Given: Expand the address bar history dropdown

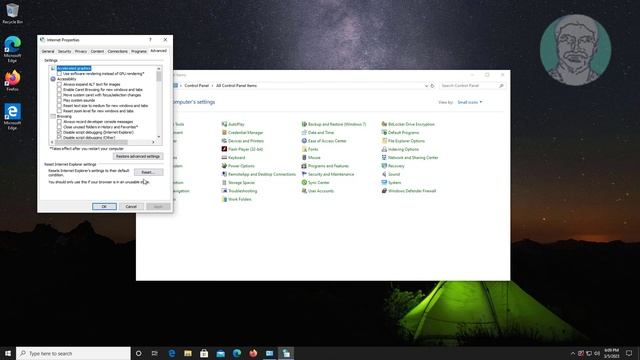Looking at the screenshot, I should pyautogui.click(x=426, y=86).
